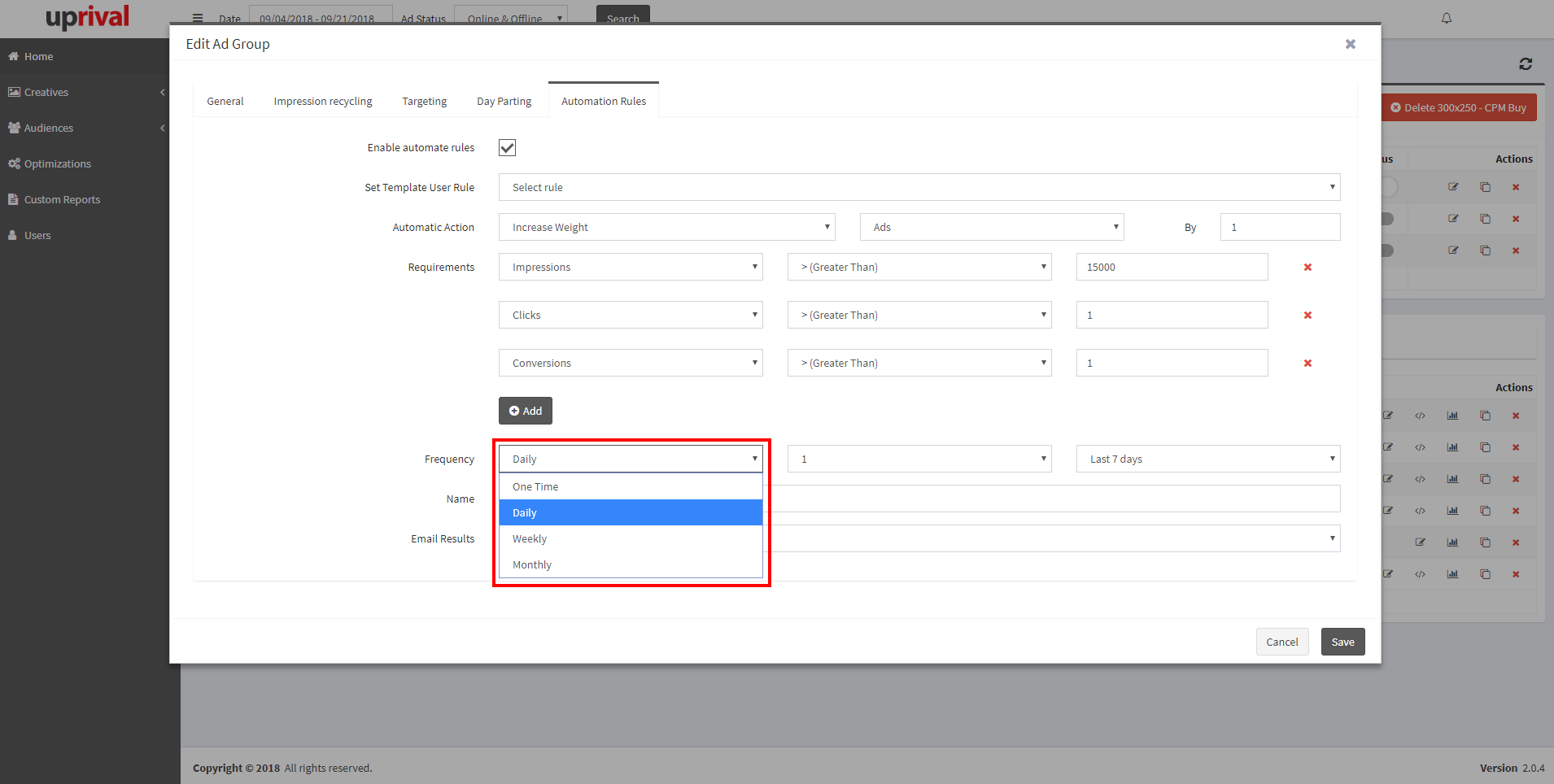Open Greater Than operator for Clicks
1554x784 pixels.
click(x=919, y=315)
